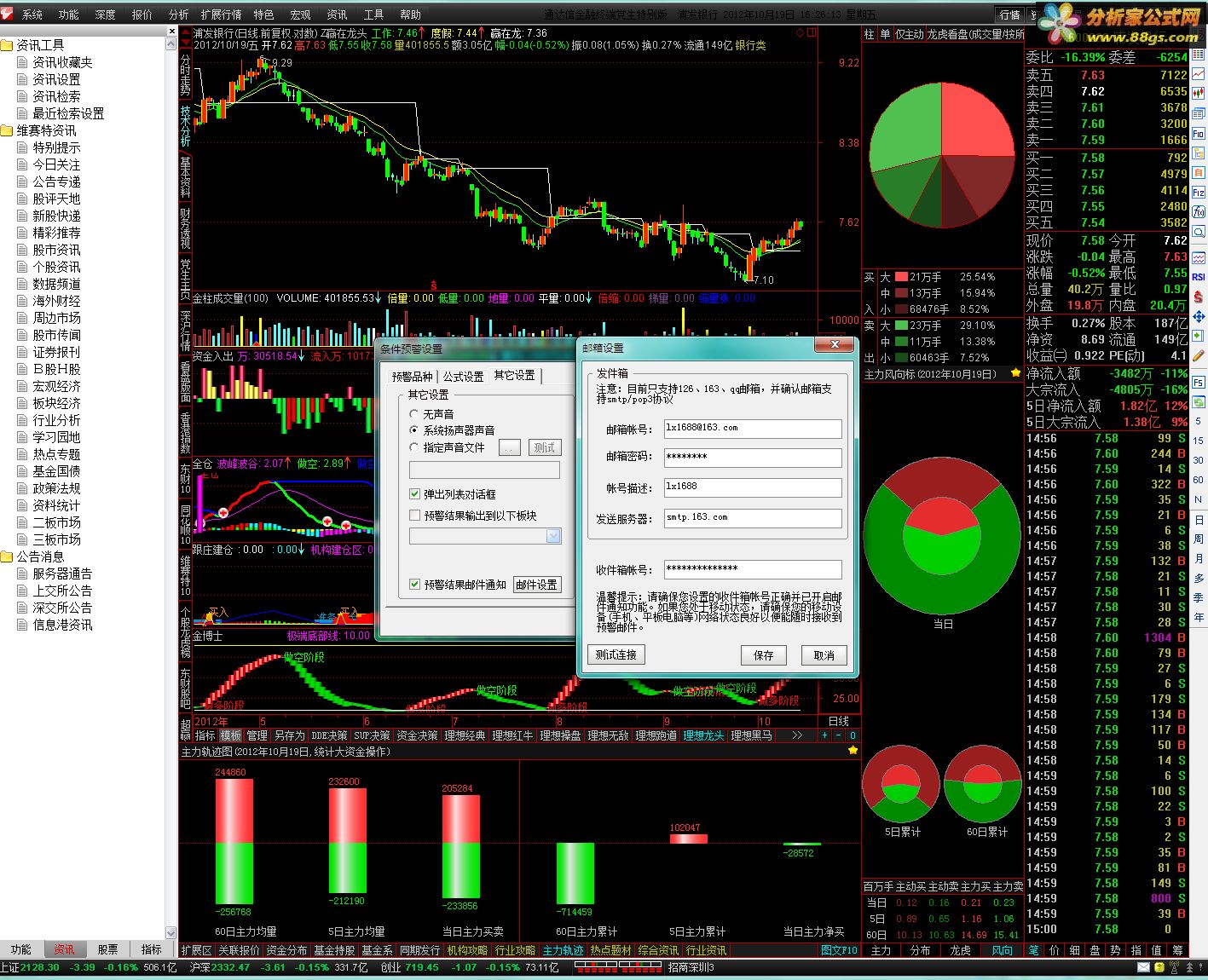
Task: Click the 保存 button in 邮箱设置
Action: (764, 655)
